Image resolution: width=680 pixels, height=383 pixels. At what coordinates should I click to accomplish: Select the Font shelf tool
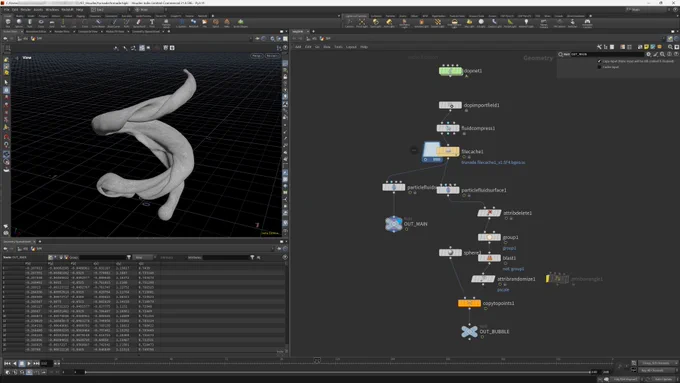(152, 23)
